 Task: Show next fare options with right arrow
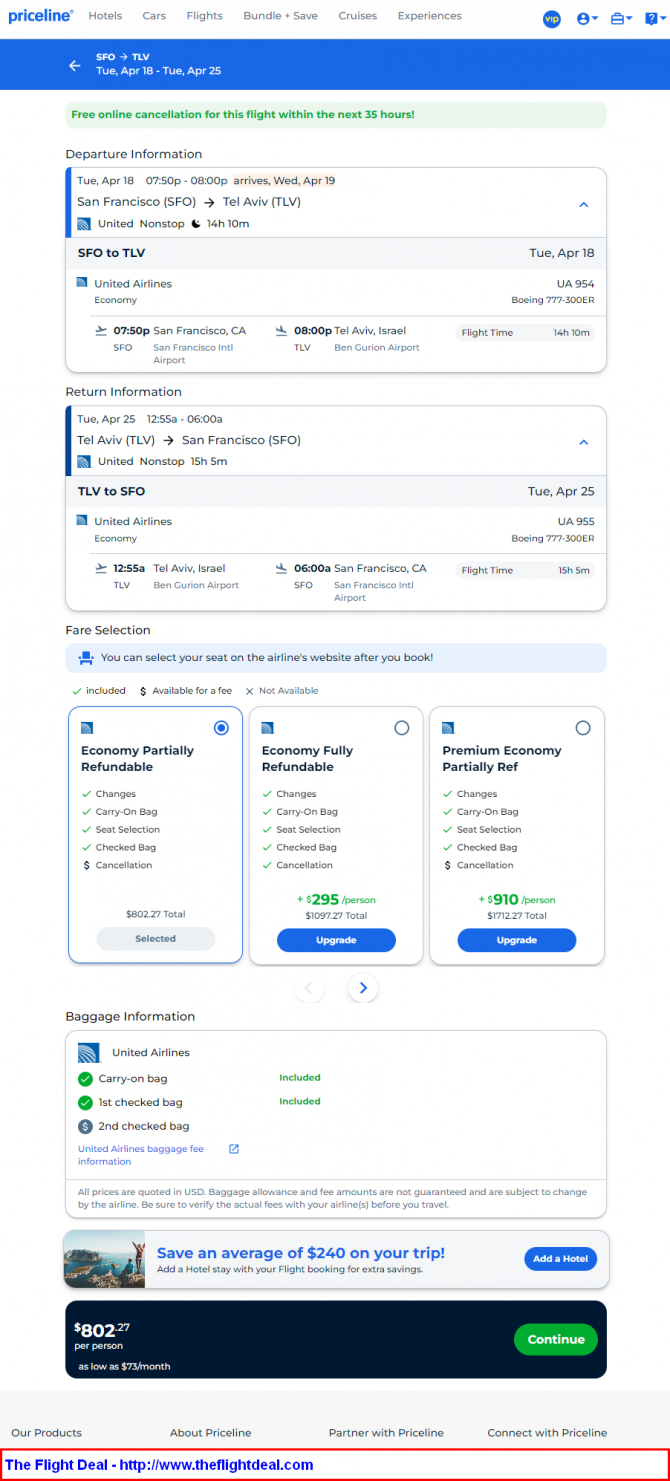[x=363, y=988]
